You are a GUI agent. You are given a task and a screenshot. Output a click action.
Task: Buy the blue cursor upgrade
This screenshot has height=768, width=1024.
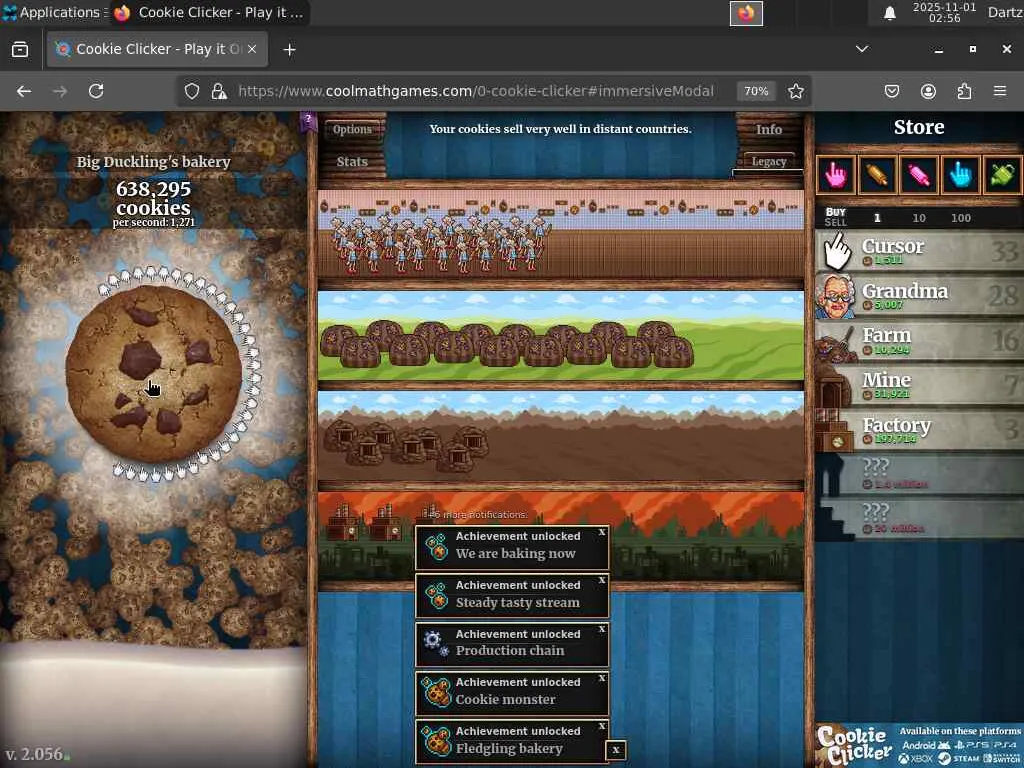[960, 174]
